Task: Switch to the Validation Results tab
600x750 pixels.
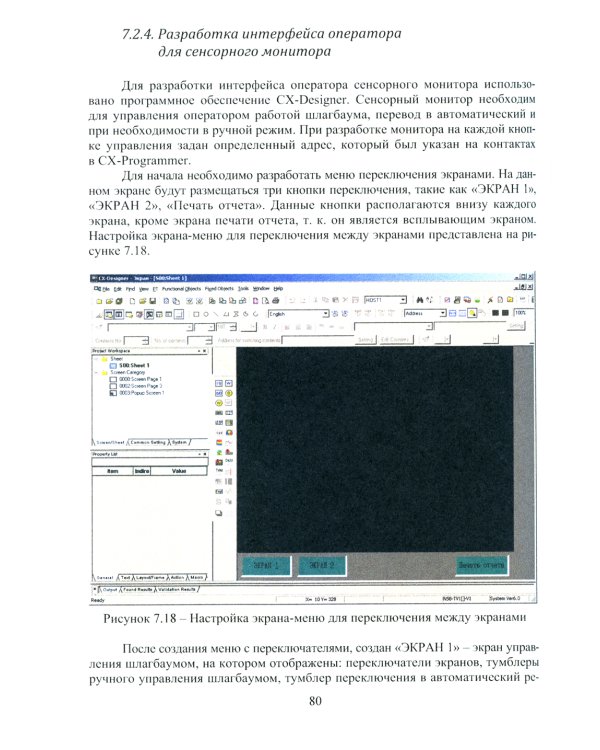Action: [x=177, y=590]
